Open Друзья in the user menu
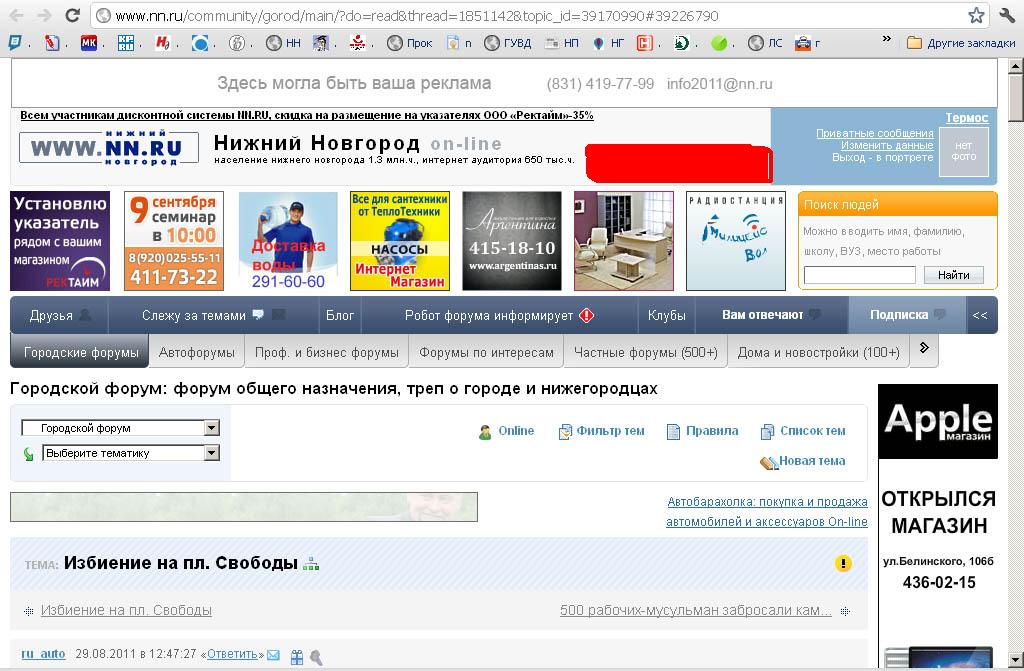 60,315
